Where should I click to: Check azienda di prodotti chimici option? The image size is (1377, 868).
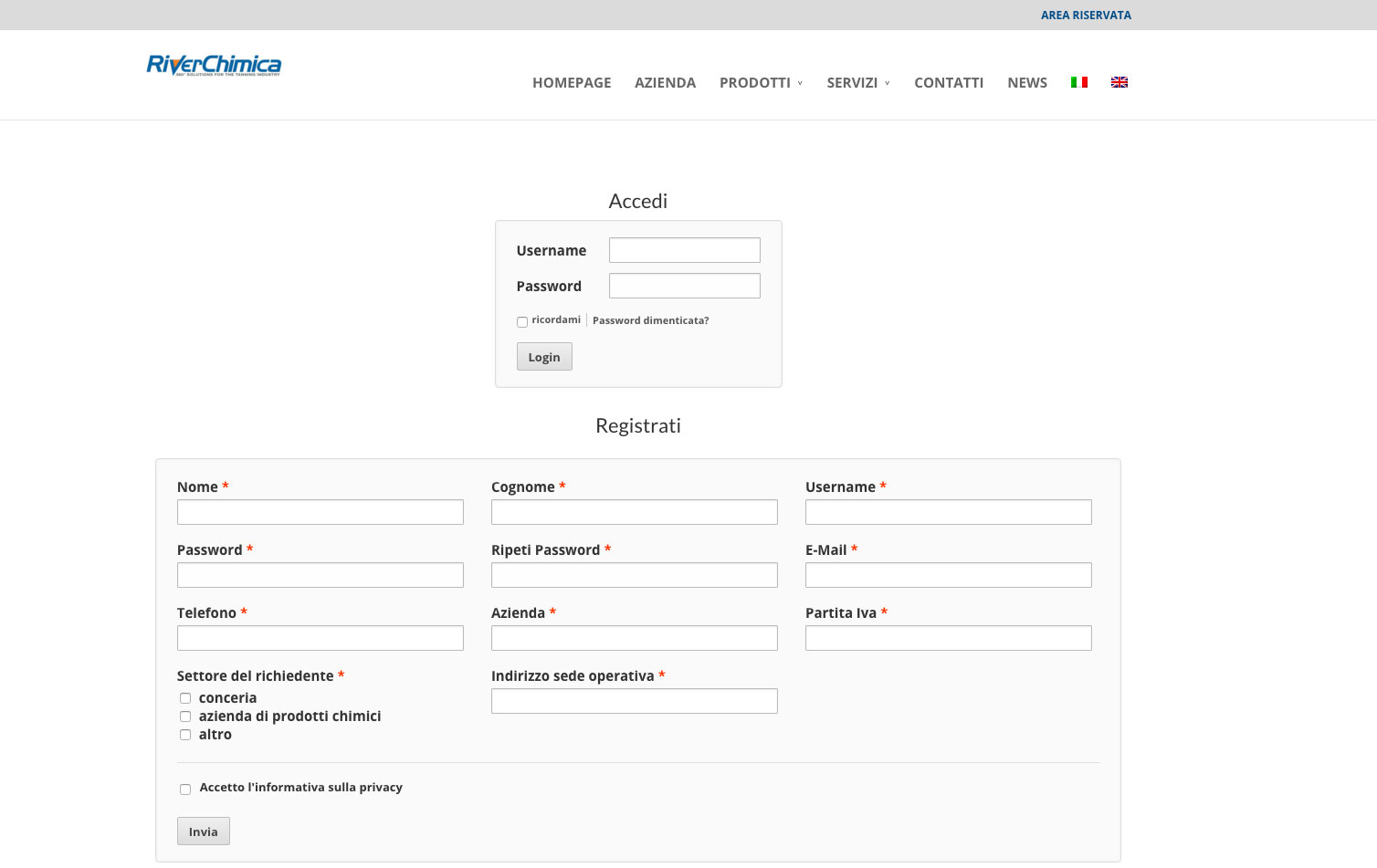coord(185,716)
